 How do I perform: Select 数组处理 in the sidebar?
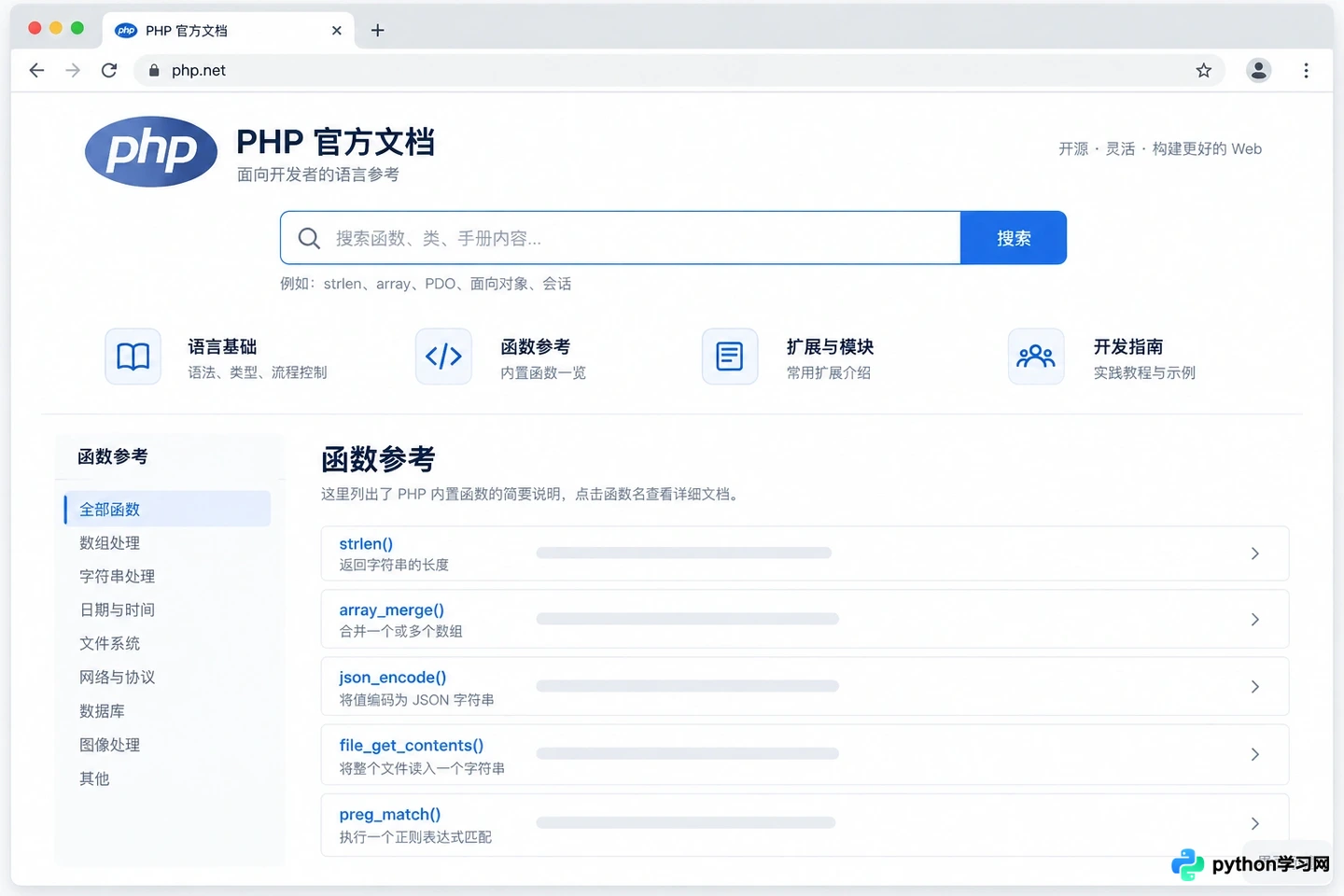(x=109, y=542)
